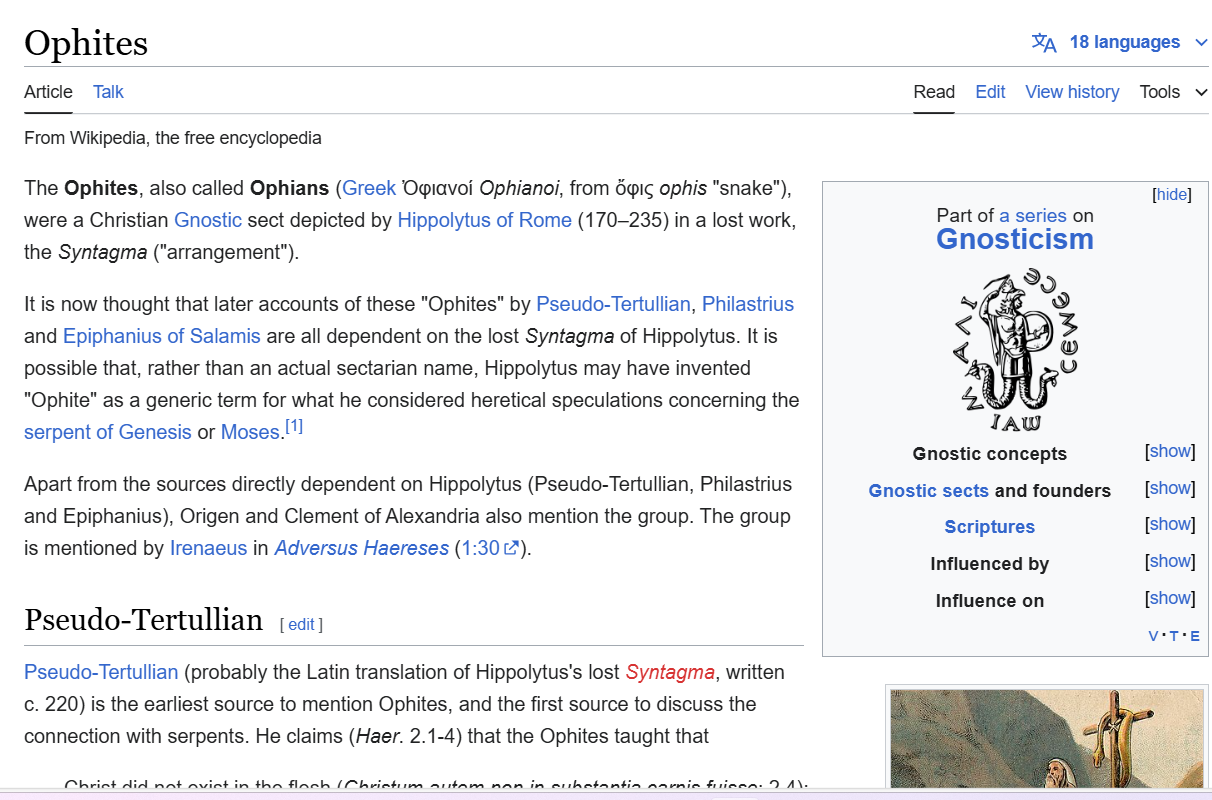The height and width of the screenshot is (800, 1212).
Task: Edit the template via E link
Action: point(1195,636)
